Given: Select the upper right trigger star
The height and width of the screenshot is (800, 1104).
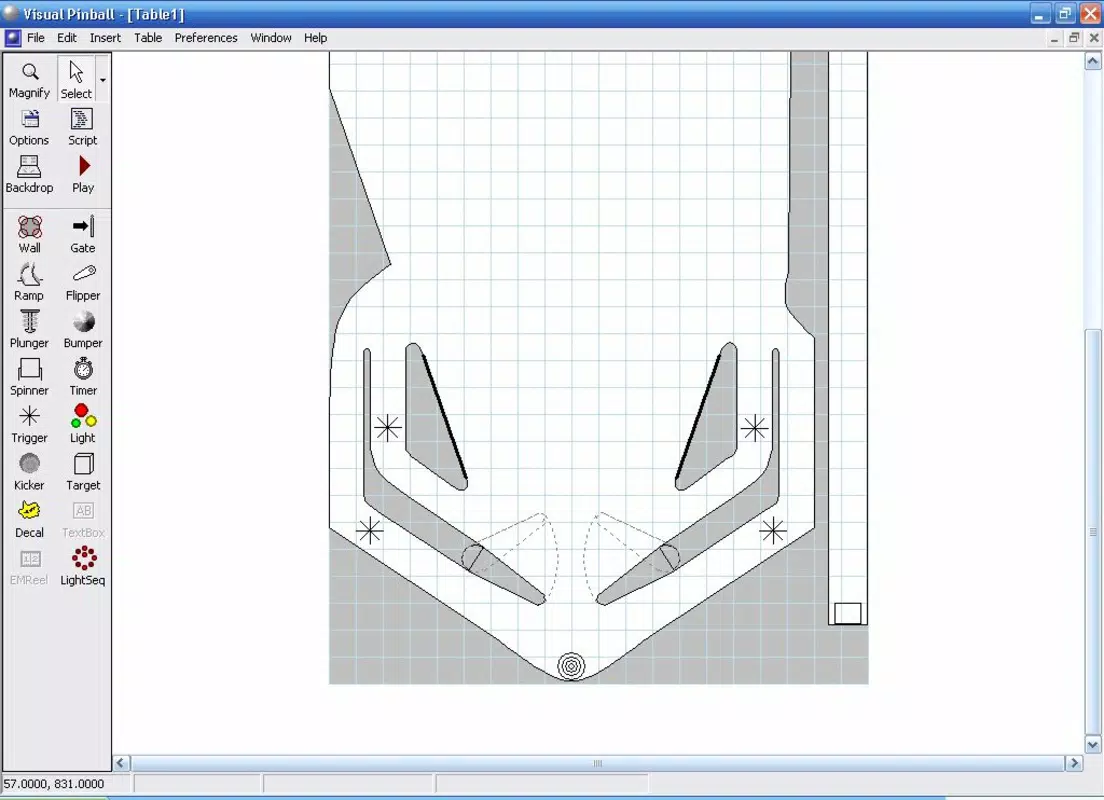Looking at the screenshot, I should (x=755, y=428).
